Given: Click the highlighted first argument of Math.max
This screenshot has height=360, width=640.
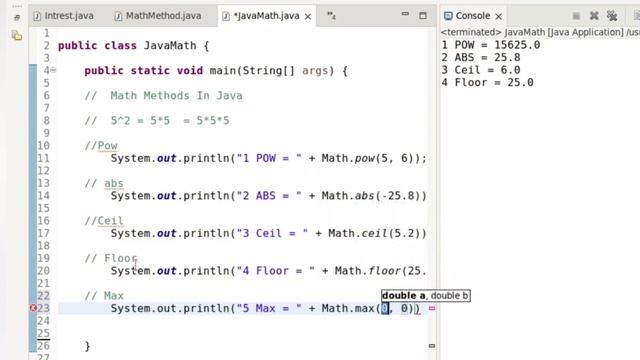Looking at the screenshot, I should click(385, 309).
